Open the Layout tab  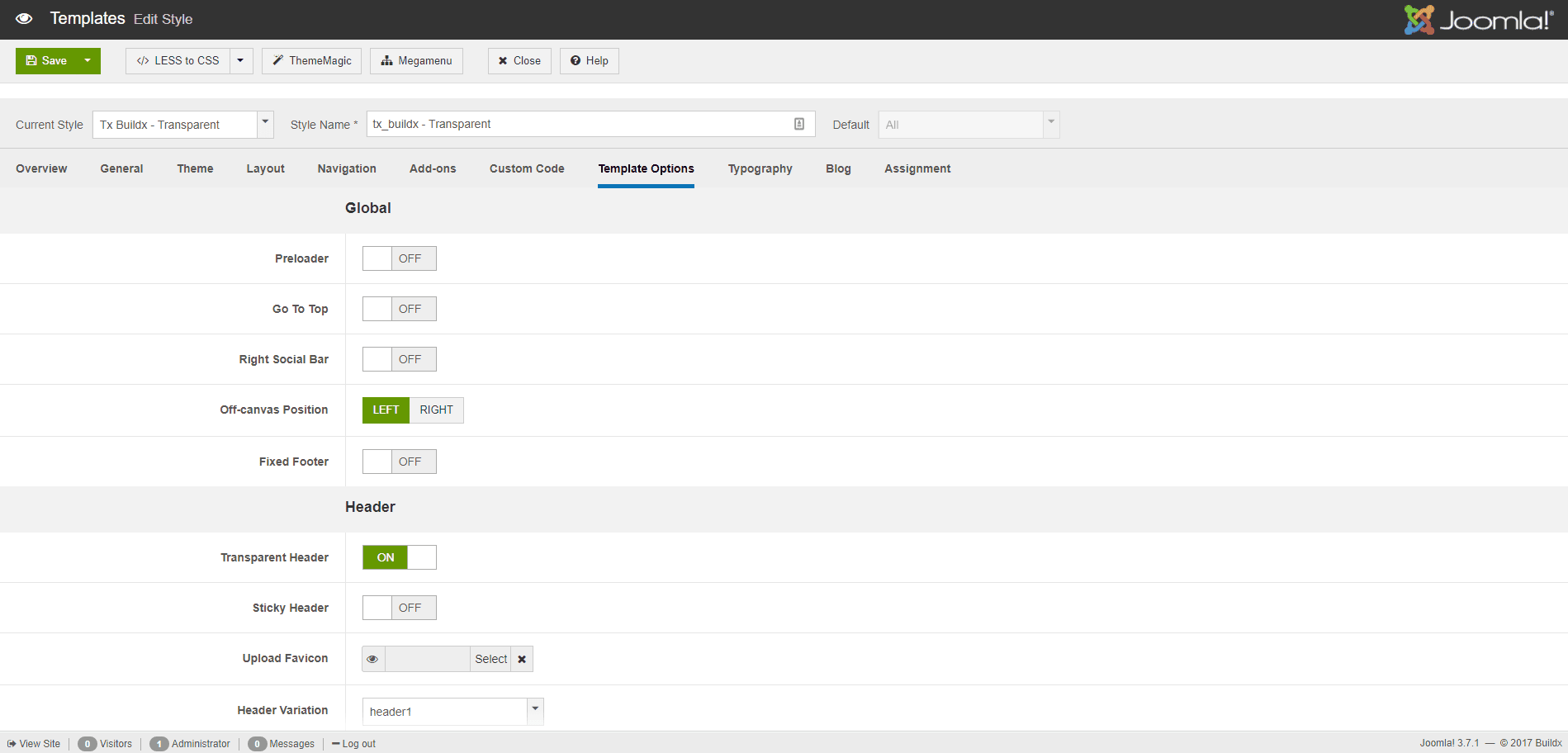point(265,168)
